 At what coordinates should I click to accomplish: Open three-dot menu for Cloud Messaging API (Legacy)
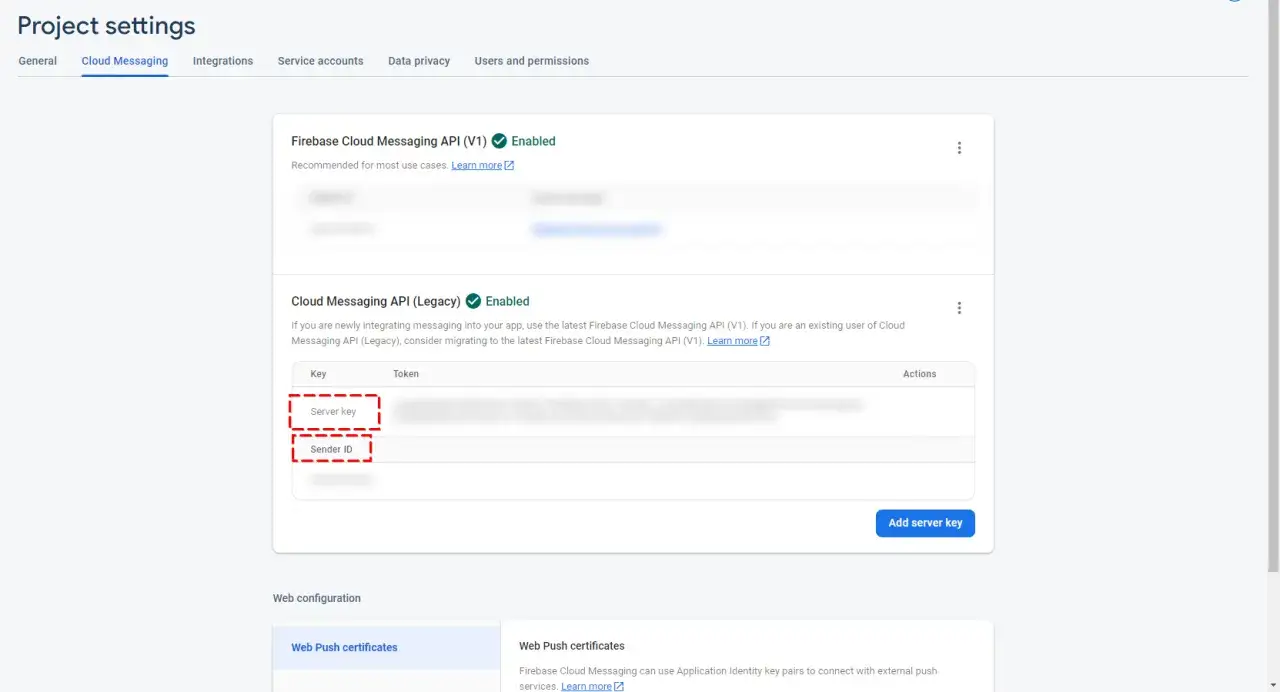[x=959, y=308]
